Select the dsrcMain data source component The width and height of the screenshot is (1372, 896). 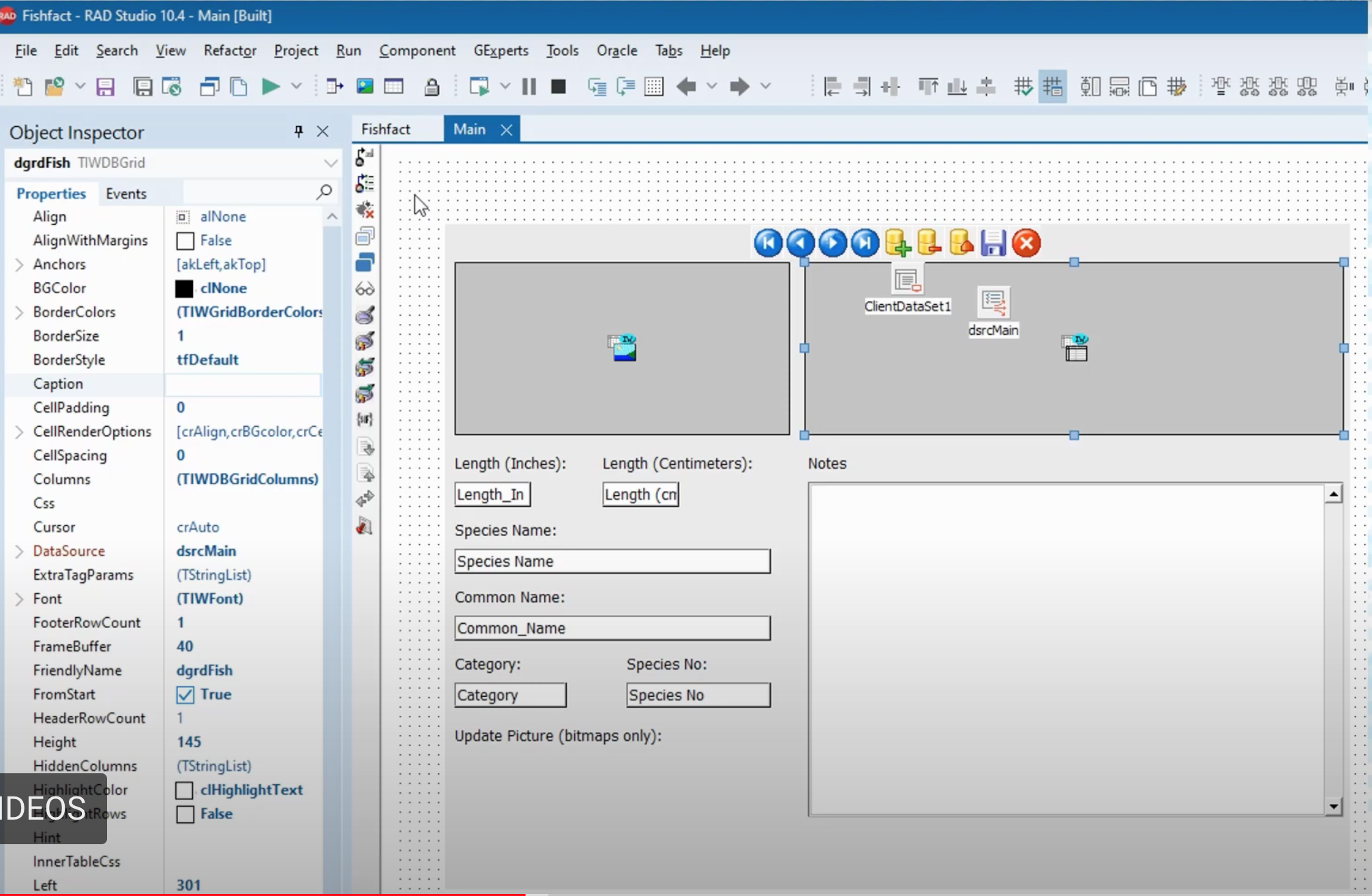coord(994,303)
